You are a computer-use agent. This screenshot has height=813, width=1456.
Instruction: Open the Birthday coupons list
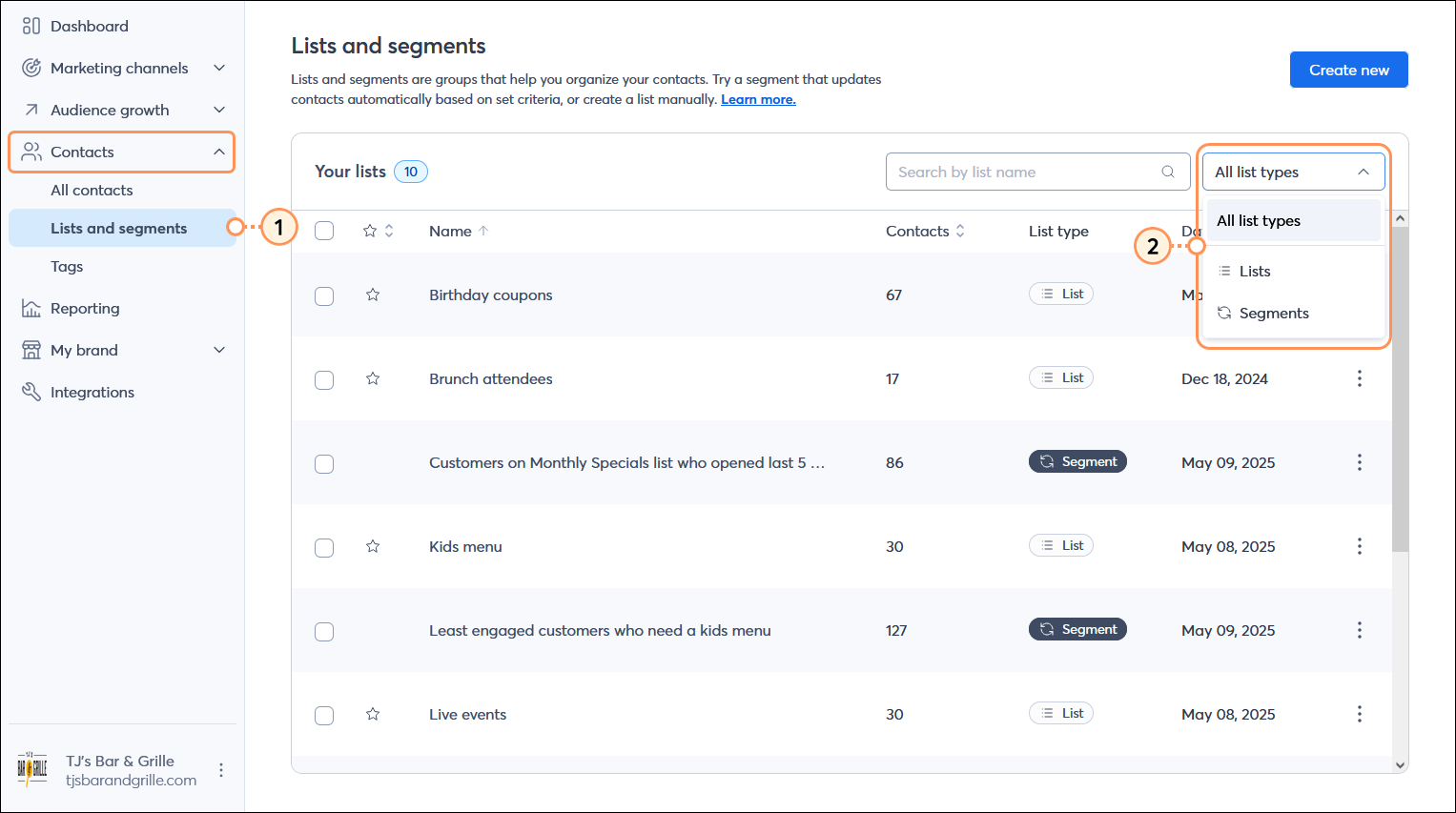[x=491, y=295]
